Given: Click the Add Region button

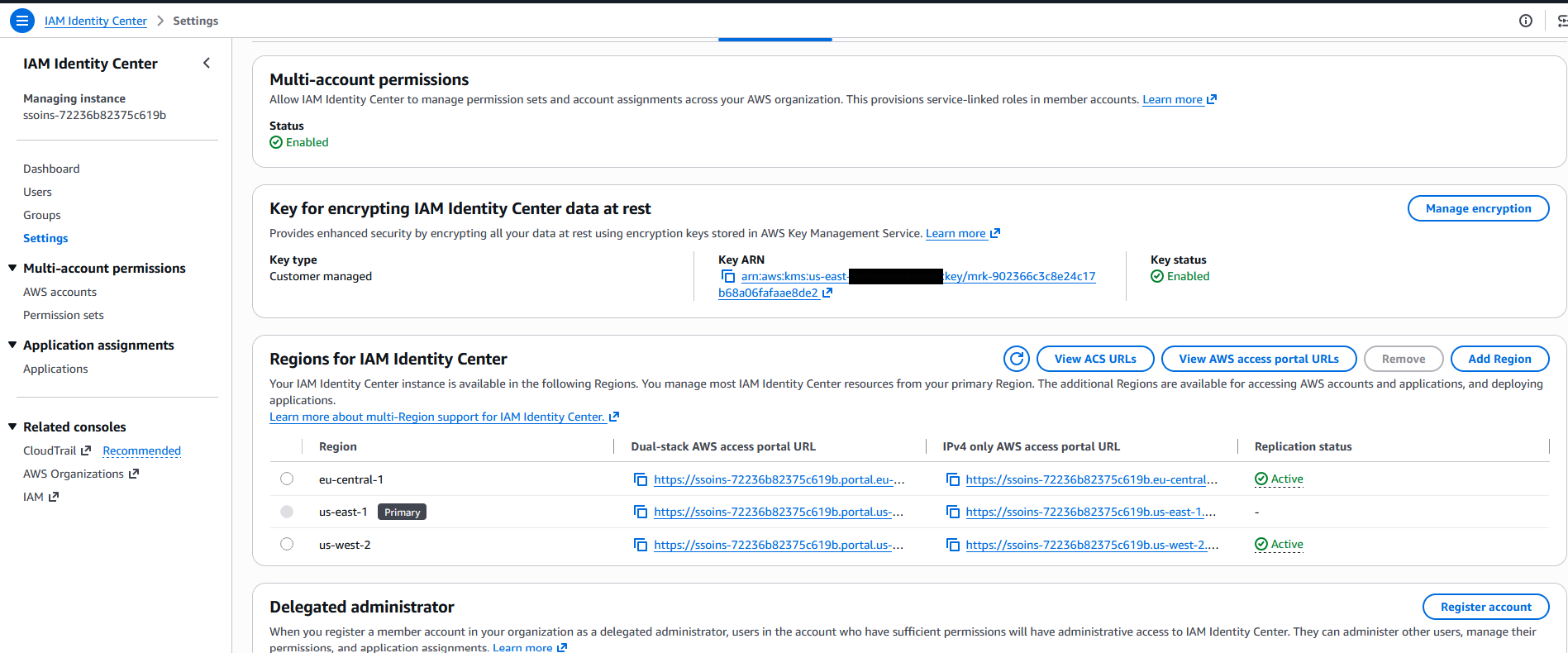Looking at the screenshot, I should [x=1499, y=359].
